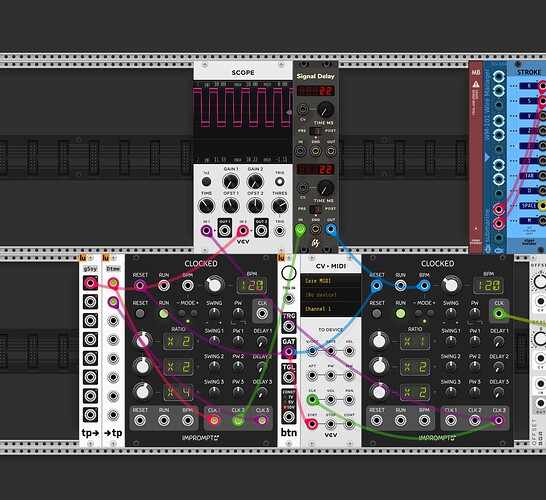Click the IN 2 port on SCOPE

coord(243,231)
